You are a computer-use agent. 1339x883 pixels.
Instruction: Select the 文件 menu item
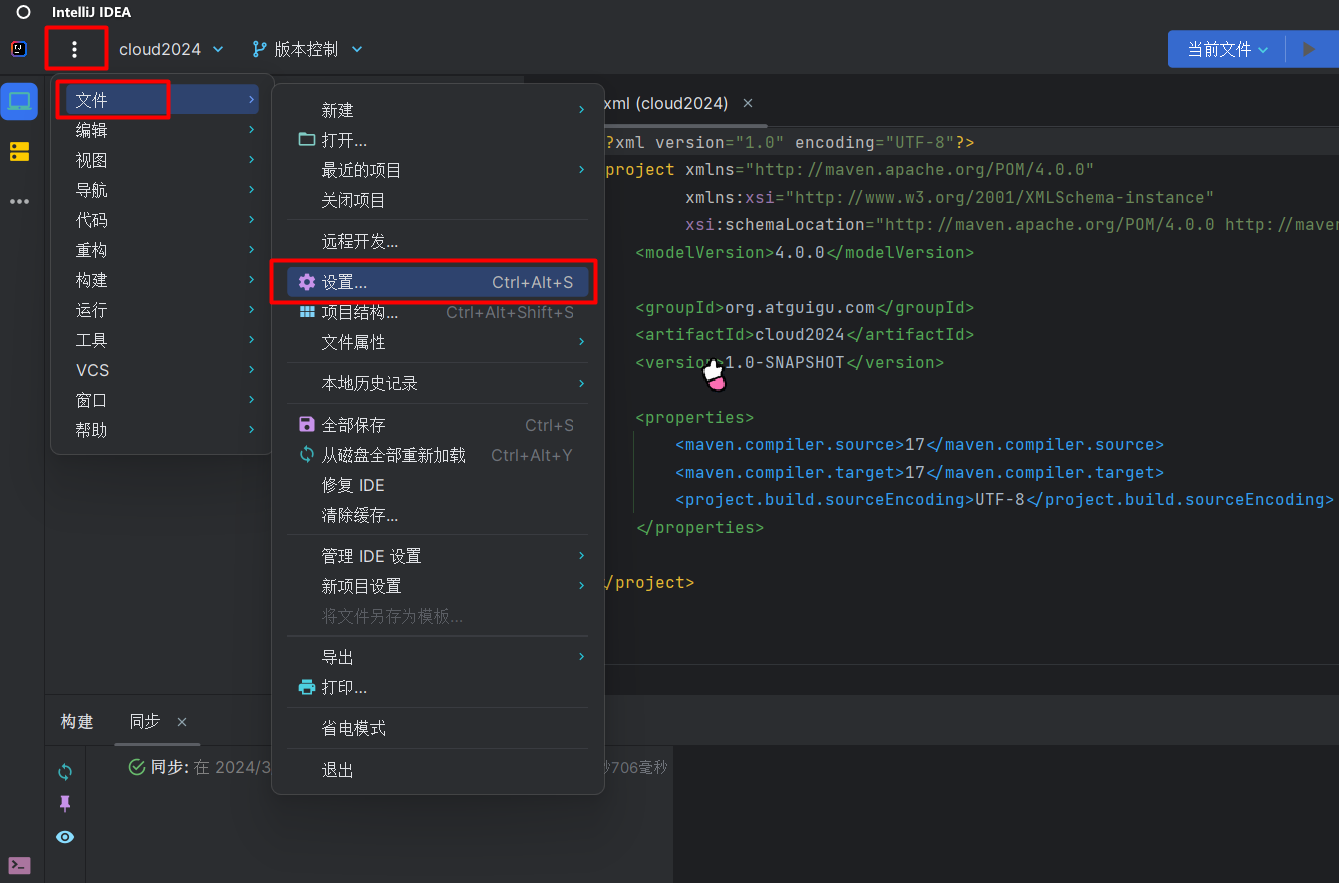162,100
